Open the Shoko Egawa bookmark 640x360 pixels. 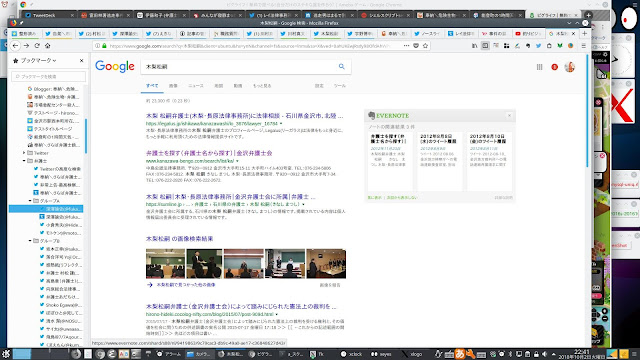pos(60,305)
